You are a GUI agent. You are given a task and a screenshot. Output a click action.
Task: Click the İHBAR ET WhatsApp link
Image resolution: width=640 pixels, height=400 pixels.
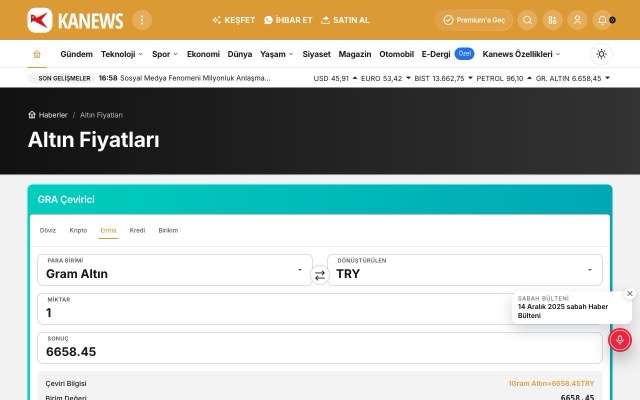pyautogui.click(x=288, y=20)
